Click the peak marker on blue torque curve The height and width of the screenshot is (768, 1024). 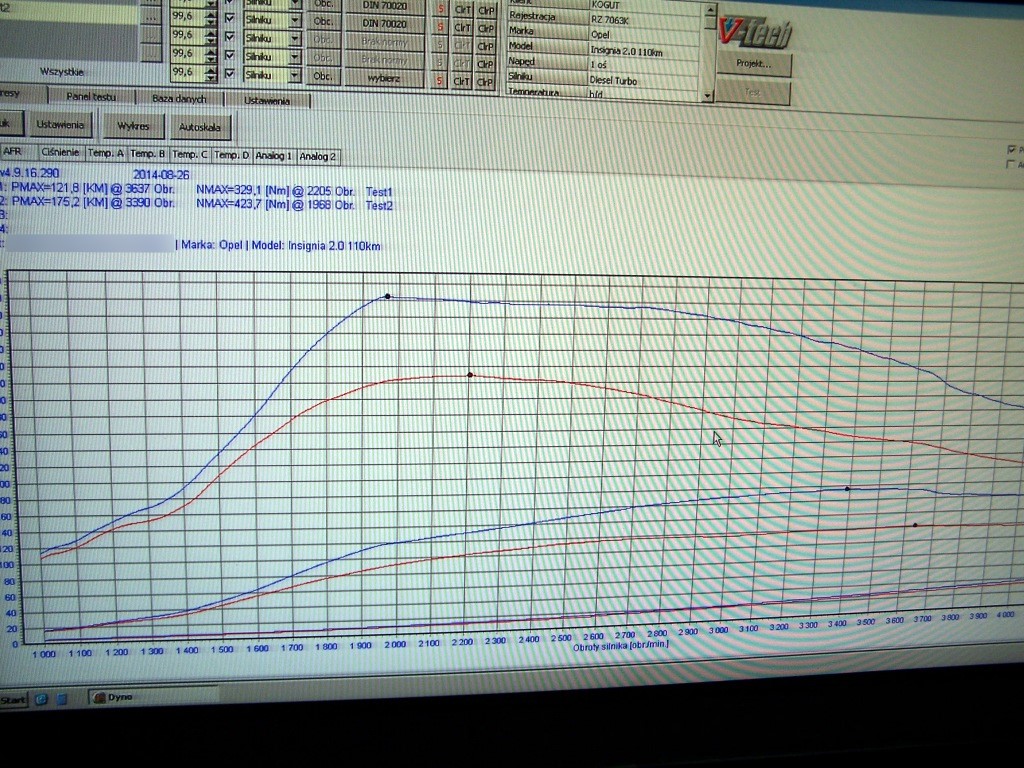click(388, 296)
